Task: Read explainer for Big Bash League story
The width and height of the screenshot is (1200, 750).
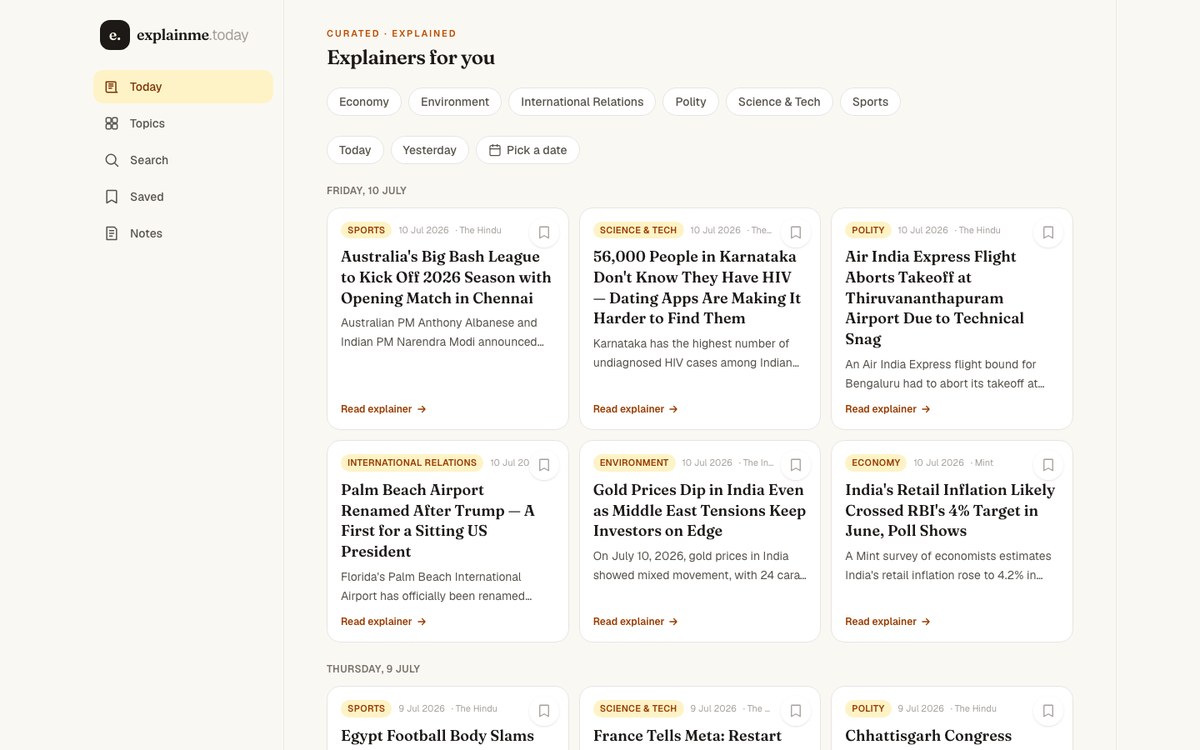Action: coord(384,409)
